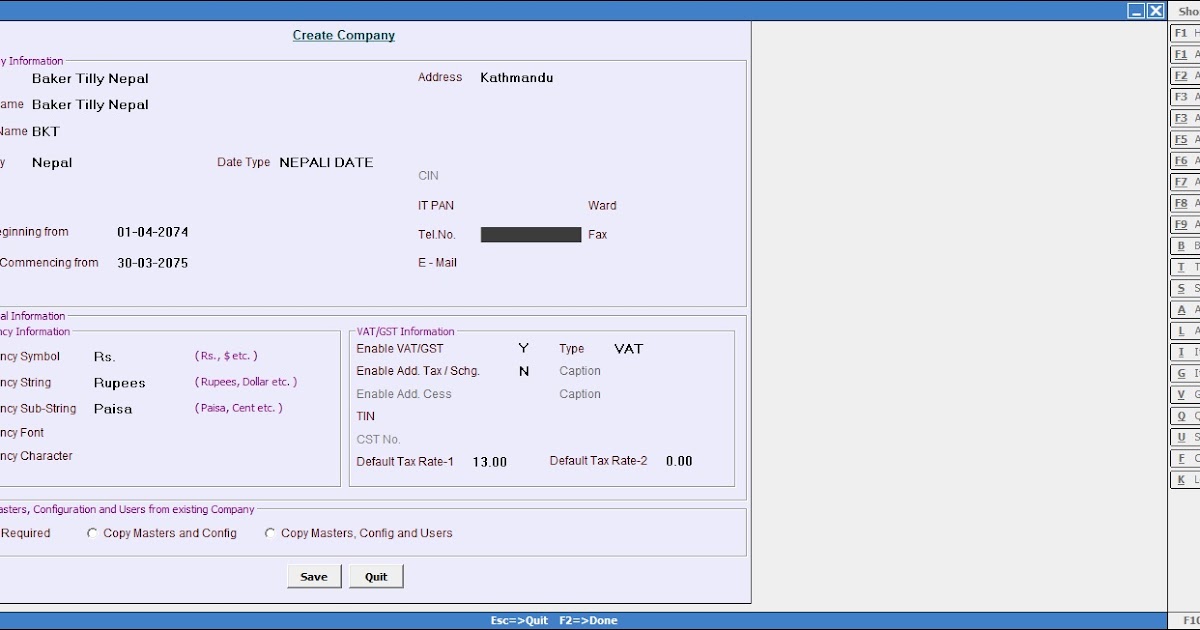Click the CST No. label
1200x630 pixels.
pos(378,439)
